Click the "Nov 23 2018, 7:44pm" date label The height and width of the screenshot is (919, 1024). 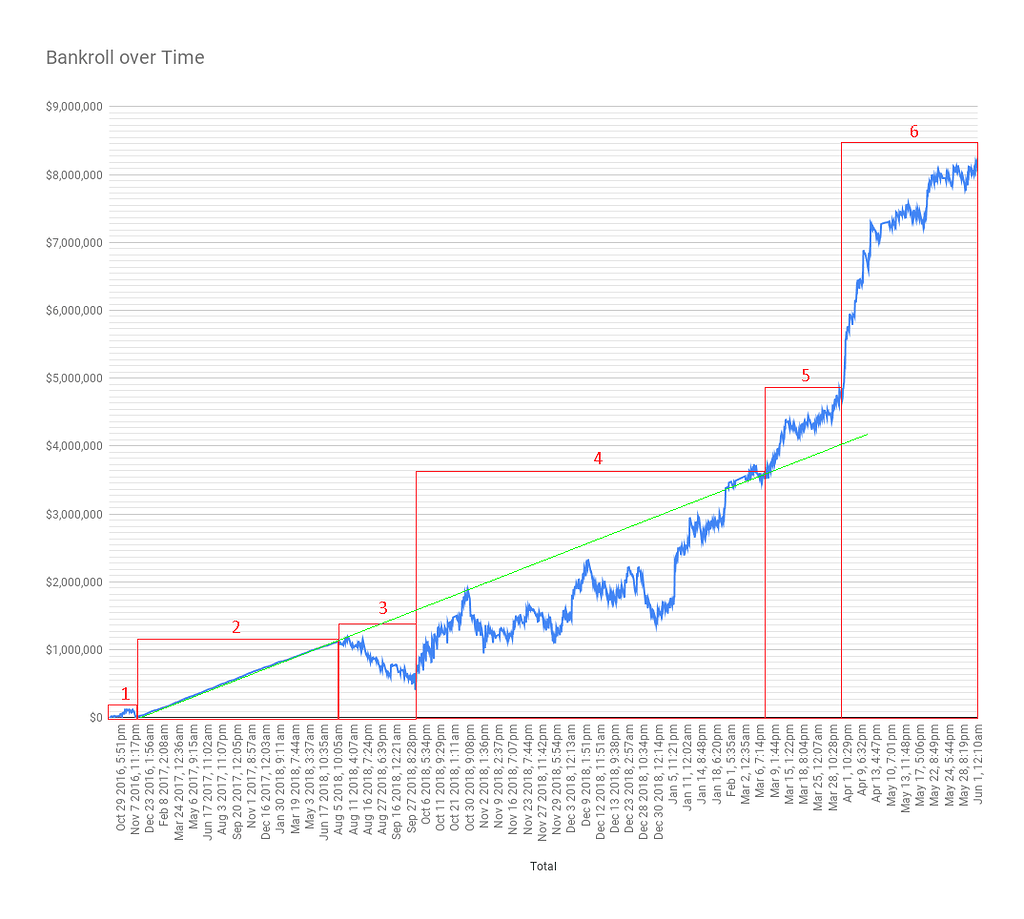point(527,779)
